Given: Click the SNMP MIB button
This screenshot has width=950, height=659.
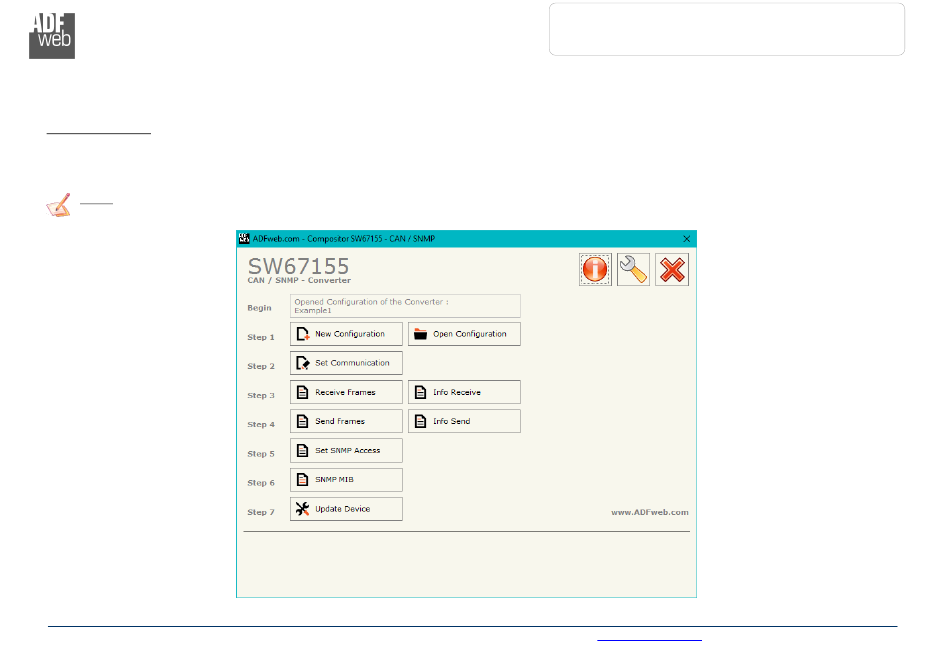Looking at the screenshot, I should coord(346,480).
